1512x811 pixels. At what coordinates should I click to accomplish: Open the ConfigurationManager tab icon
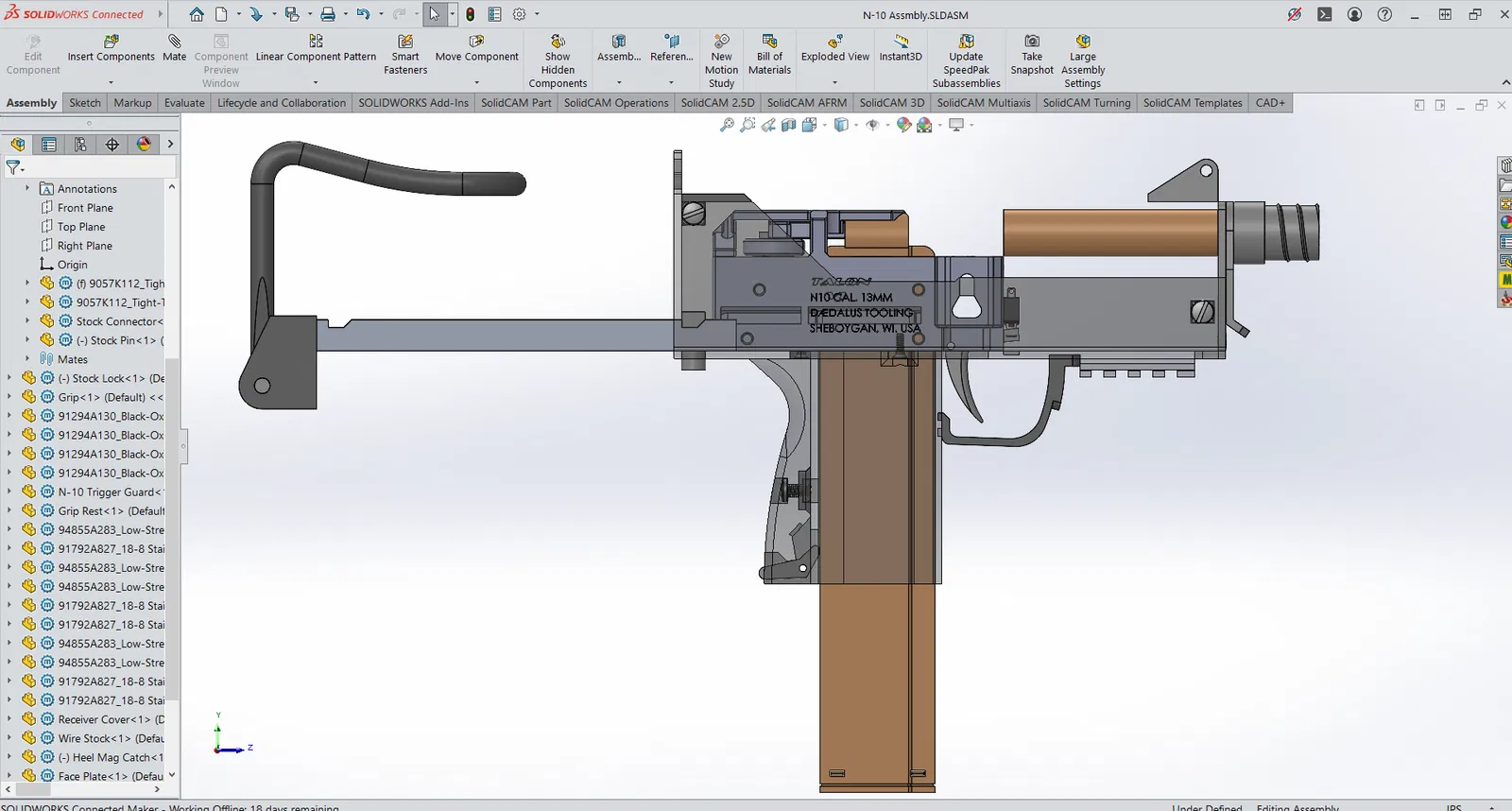(x=80, y=145)
